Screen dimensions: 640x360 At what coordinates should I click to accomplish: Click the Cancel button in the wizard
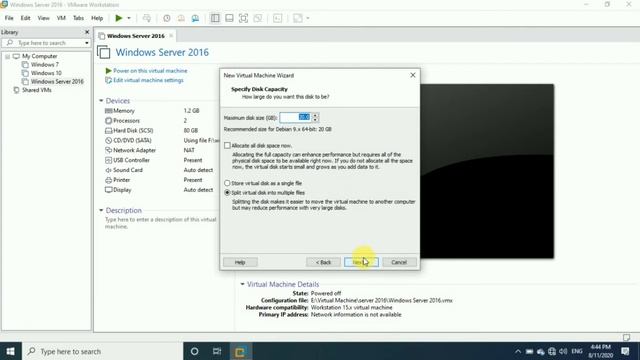coord(399,262)
